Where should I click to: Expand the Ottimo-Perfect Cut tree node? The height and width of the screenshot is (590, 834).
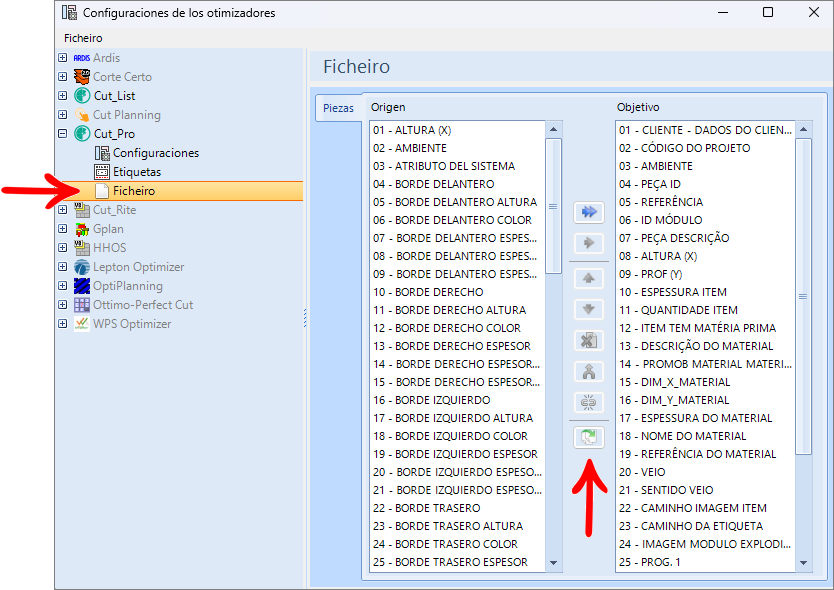click(x=63, y=305)
